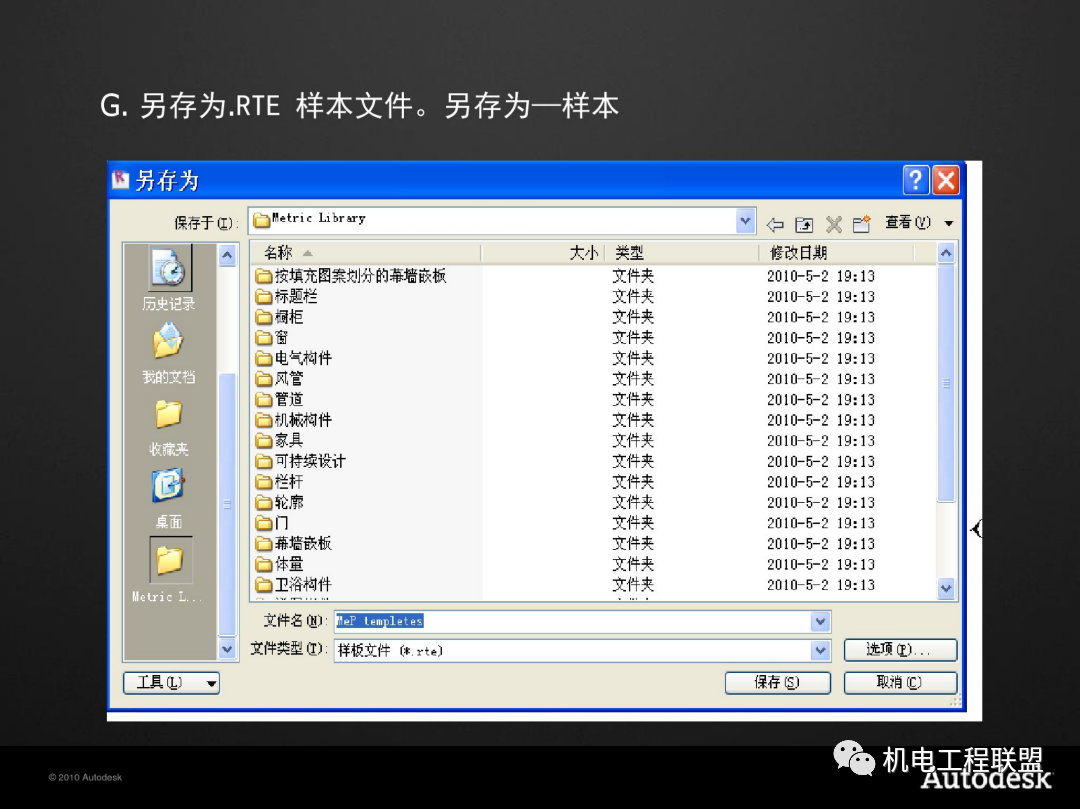Click the help question mark button
1080x809 pixels.
pos(915,180)
